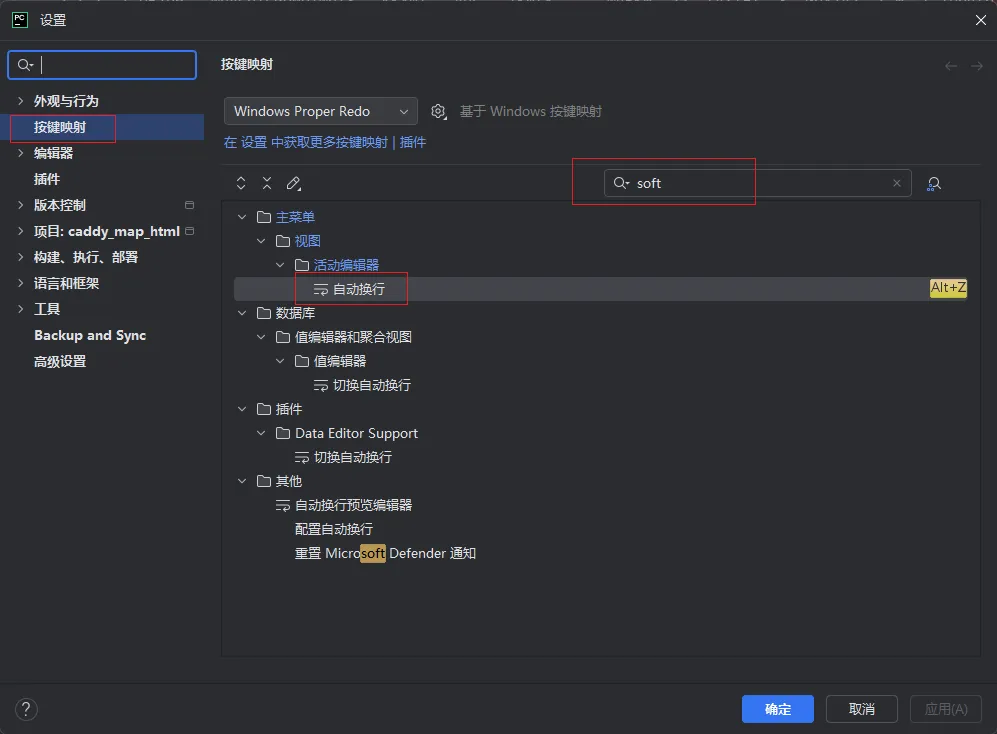
Task: Expand the 外观与行为 settings section
Action: click(x=21, y=101)
